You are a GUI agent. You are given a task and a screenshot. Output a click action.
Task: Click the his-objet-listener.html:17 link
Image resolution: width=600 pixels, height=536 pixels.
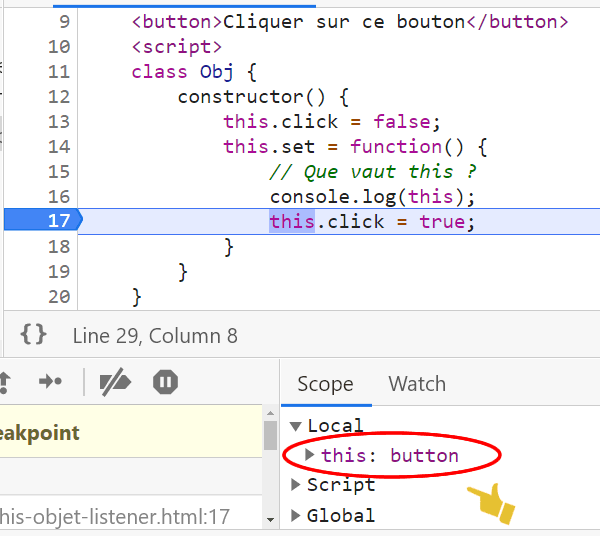114,516
